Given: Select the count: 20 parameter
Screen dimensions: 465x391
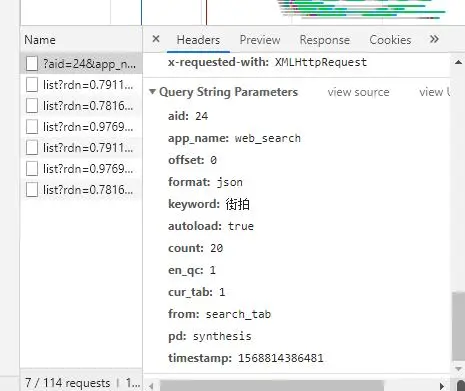Looking at the screenshot, I should tap(196, 248).
